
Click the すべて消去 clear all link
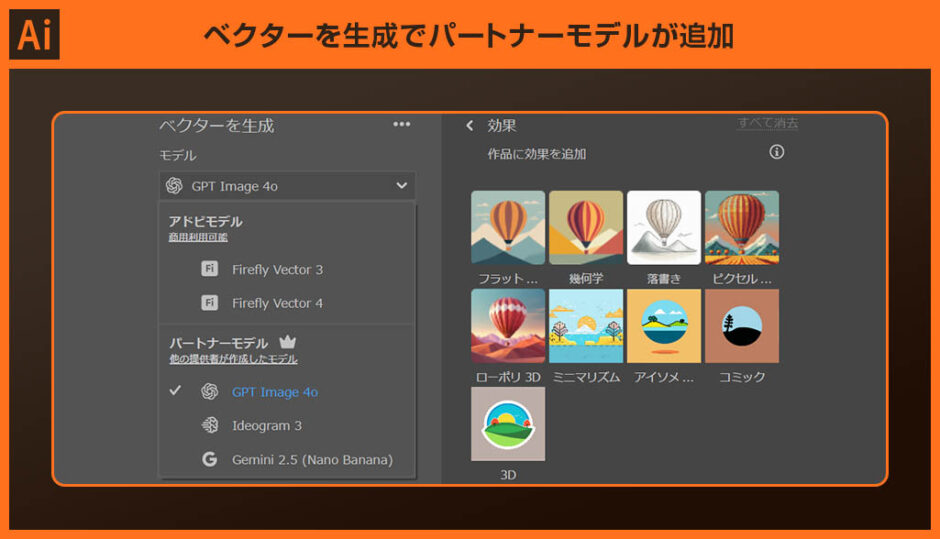pyautogui.click(x=767, y=123)
